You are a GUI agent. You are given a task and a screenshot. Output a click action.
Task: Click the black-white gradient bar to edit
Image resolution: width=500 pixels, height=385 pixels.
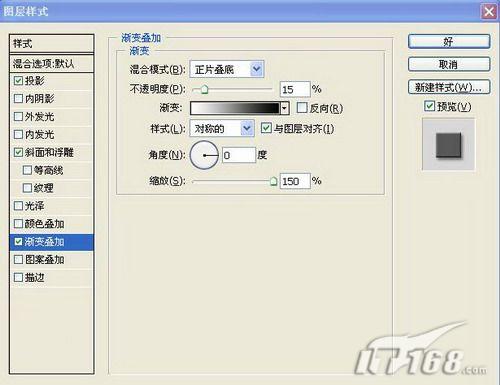coord(235,108)
